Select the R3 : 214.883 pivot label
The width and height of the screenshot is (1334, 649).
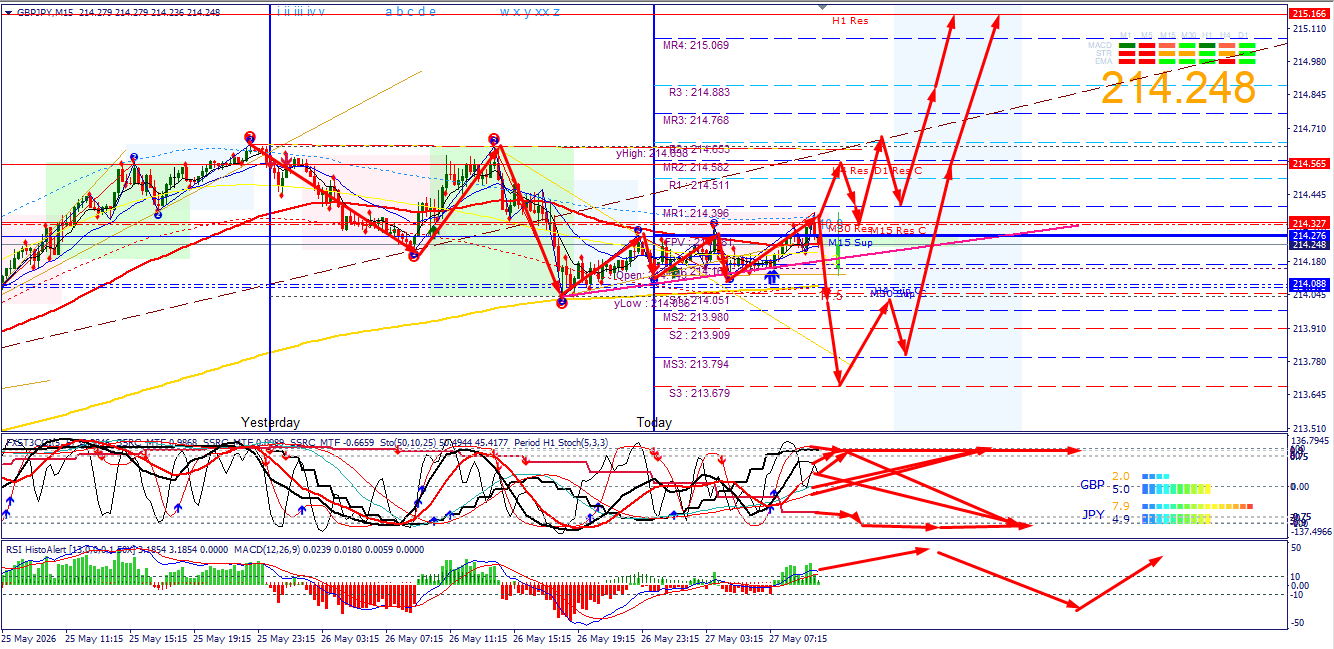[699, 91]
